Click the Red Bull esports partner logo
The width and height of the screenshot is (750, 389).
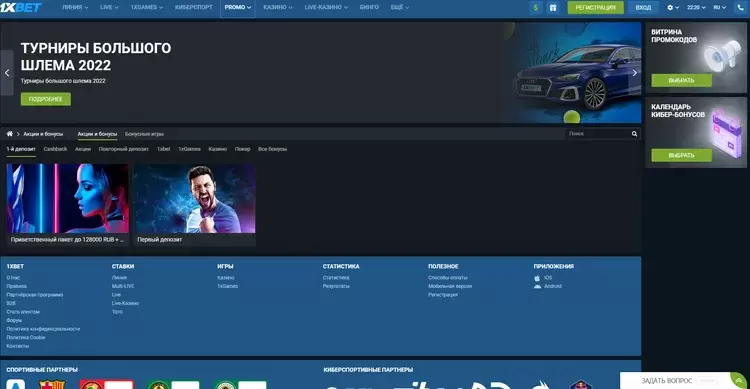coord(581,384)
